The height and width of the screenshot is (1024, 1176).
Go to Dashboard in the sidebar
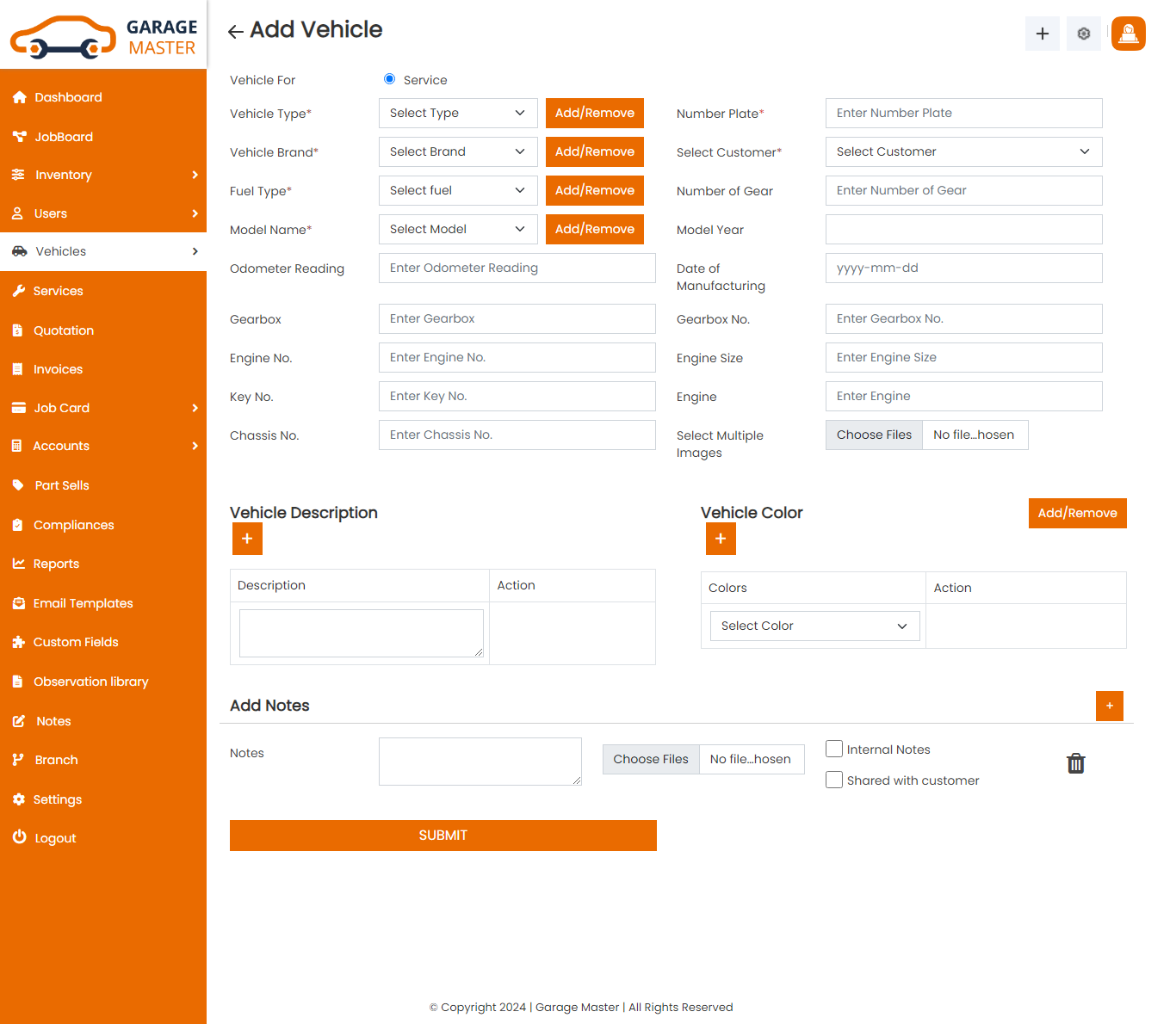pyautogui.click(x=68, y=97)
